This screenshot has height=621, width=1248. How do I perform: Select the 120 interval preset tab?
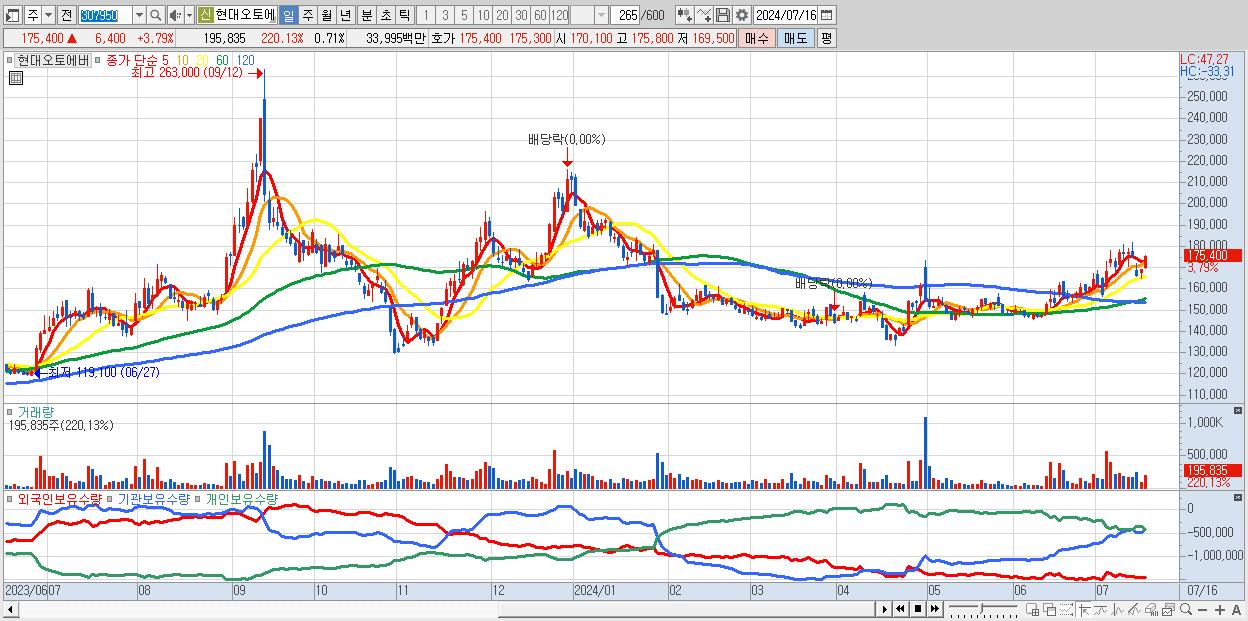click(x=559, y=15)
